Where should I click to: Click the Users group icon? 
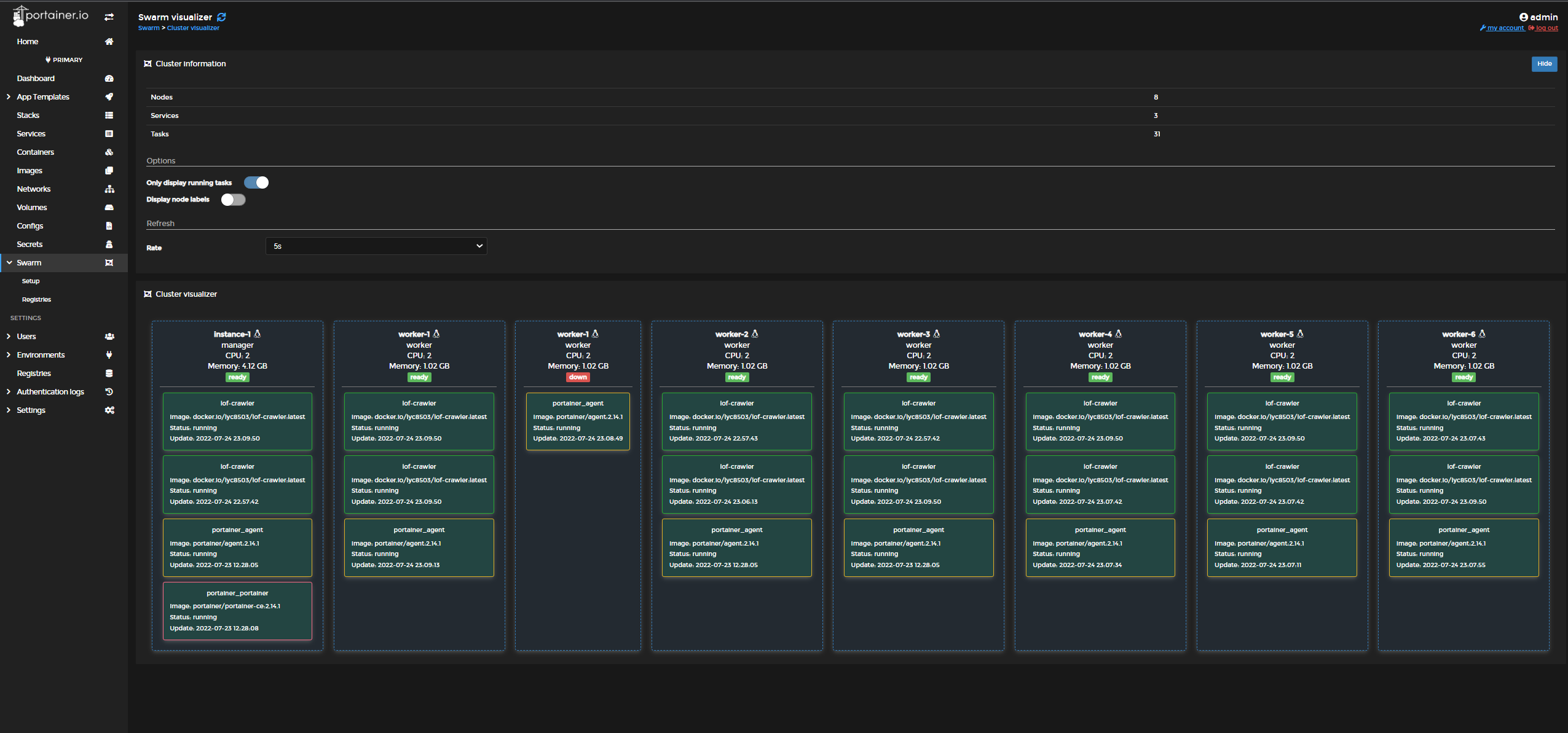[109, 337]
